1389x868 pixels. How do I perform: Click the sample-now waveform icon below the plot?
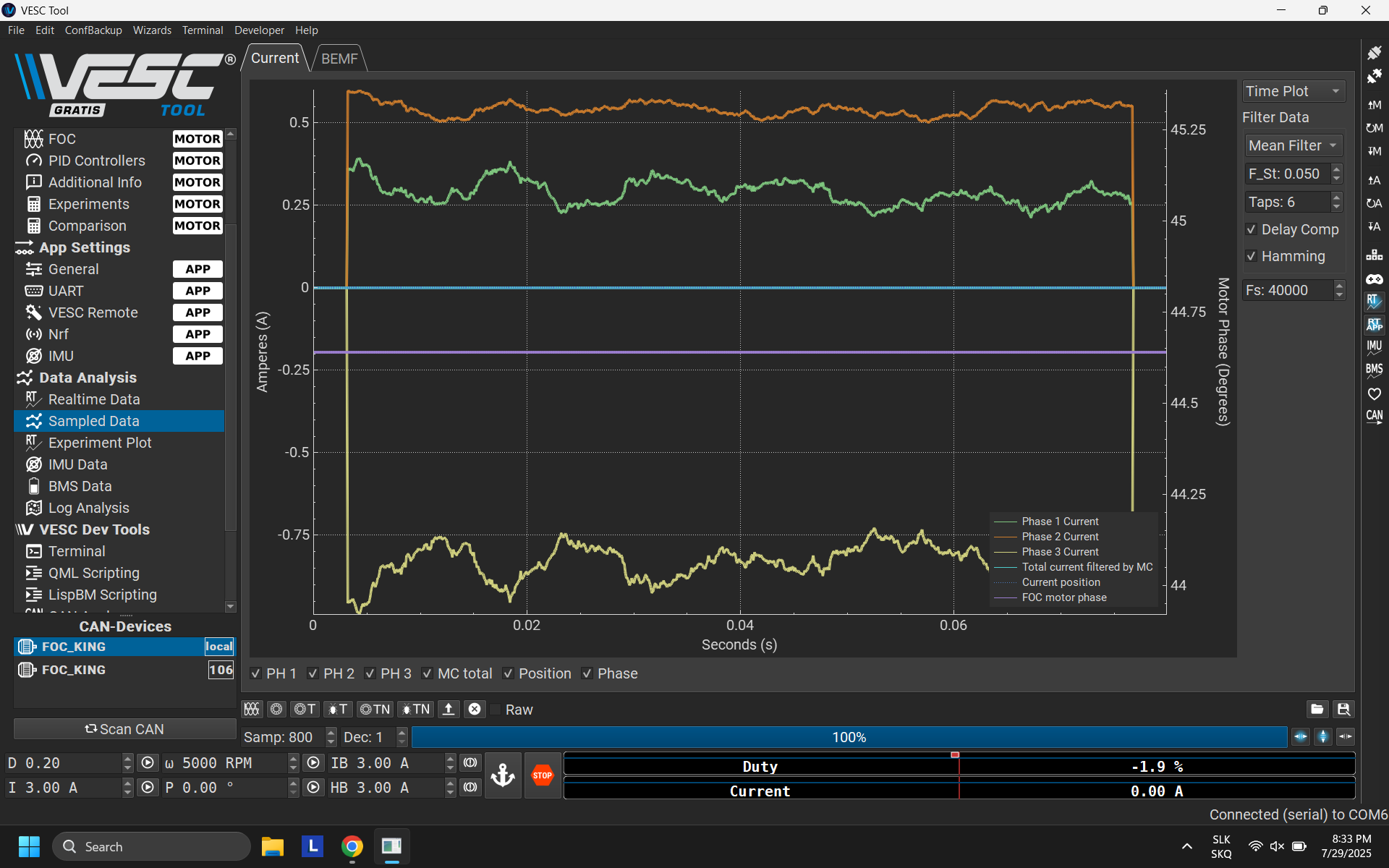252,709
